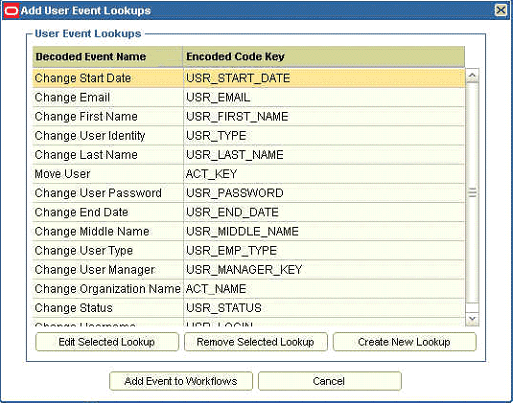Click the vertical scrollbar thumb grip
The height and width of the screenshot is (403, 513).
(472, 193)
